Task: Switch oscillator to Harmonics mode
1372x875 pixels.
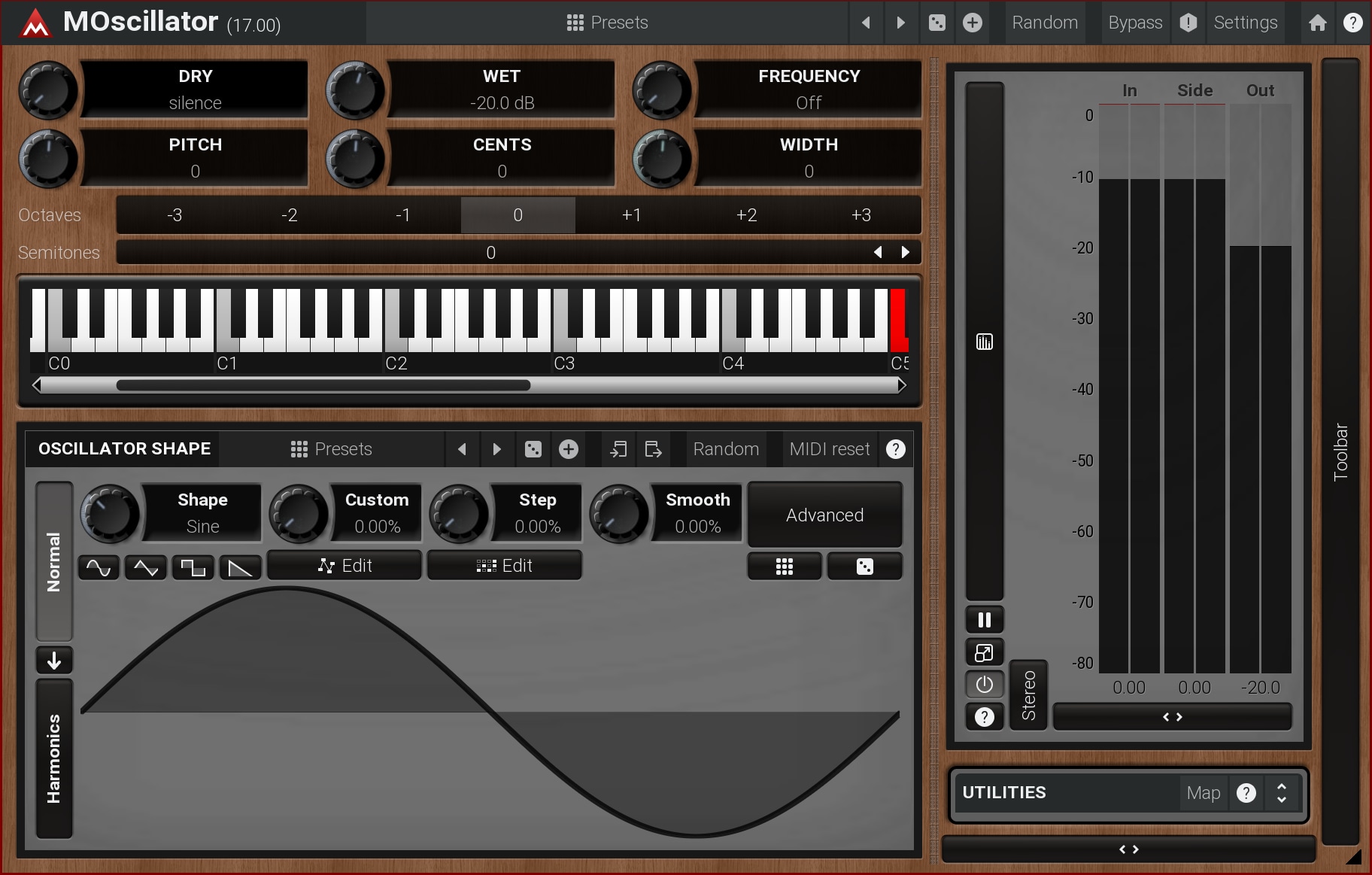Action: pos(54,758)
